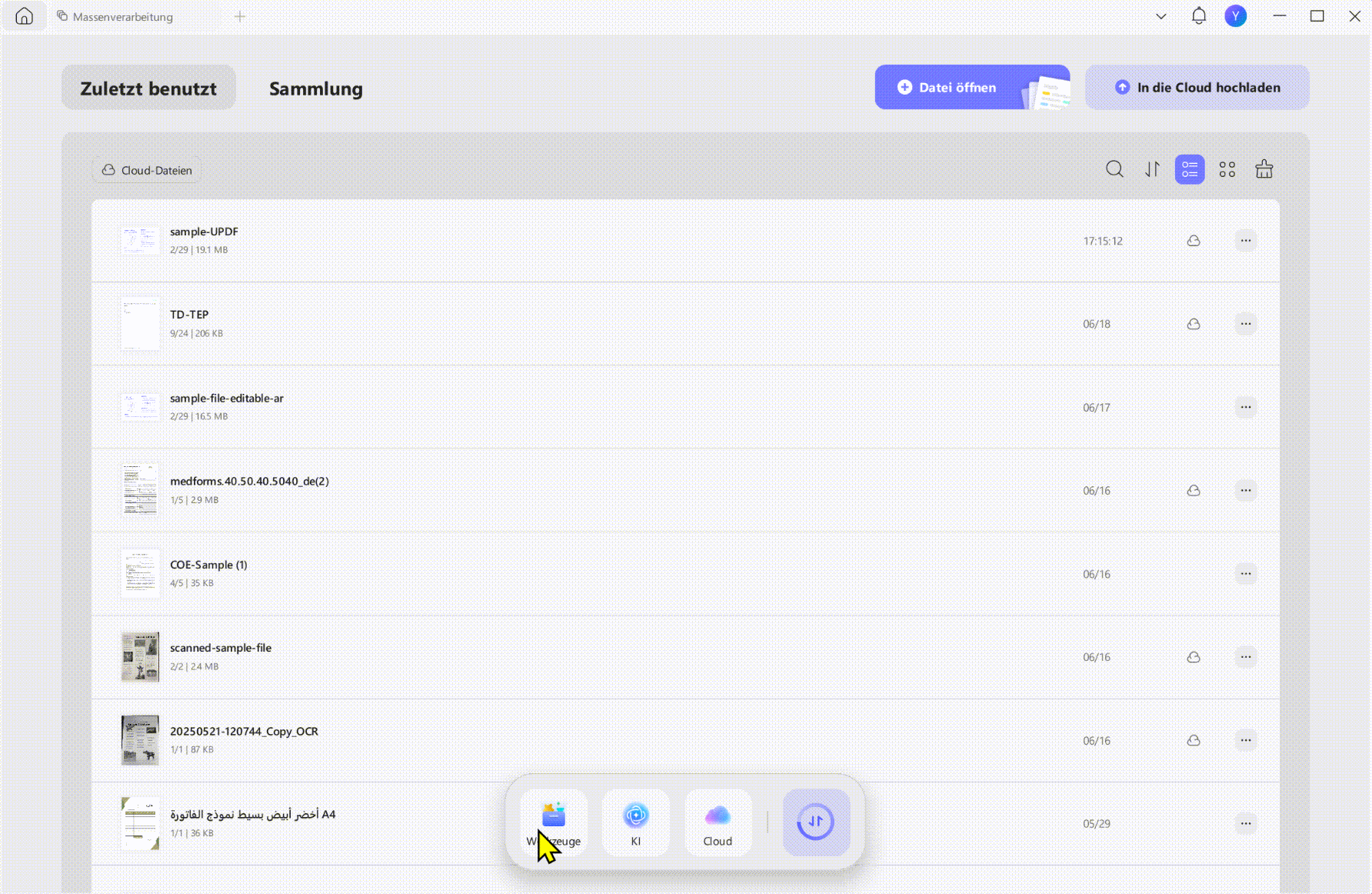
Task: Click In die Cloud hochladen button
Action: click(1197, 87)
